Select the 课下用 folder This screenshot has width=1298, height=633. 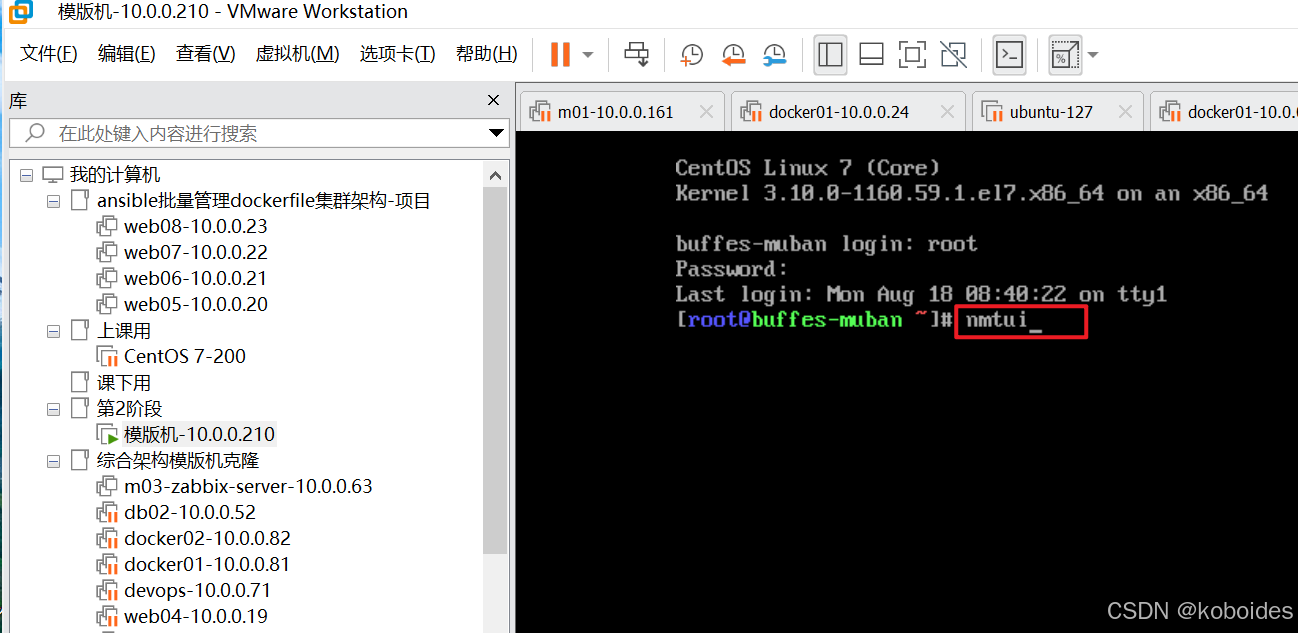pyautogui.click(x=123, y=383)
